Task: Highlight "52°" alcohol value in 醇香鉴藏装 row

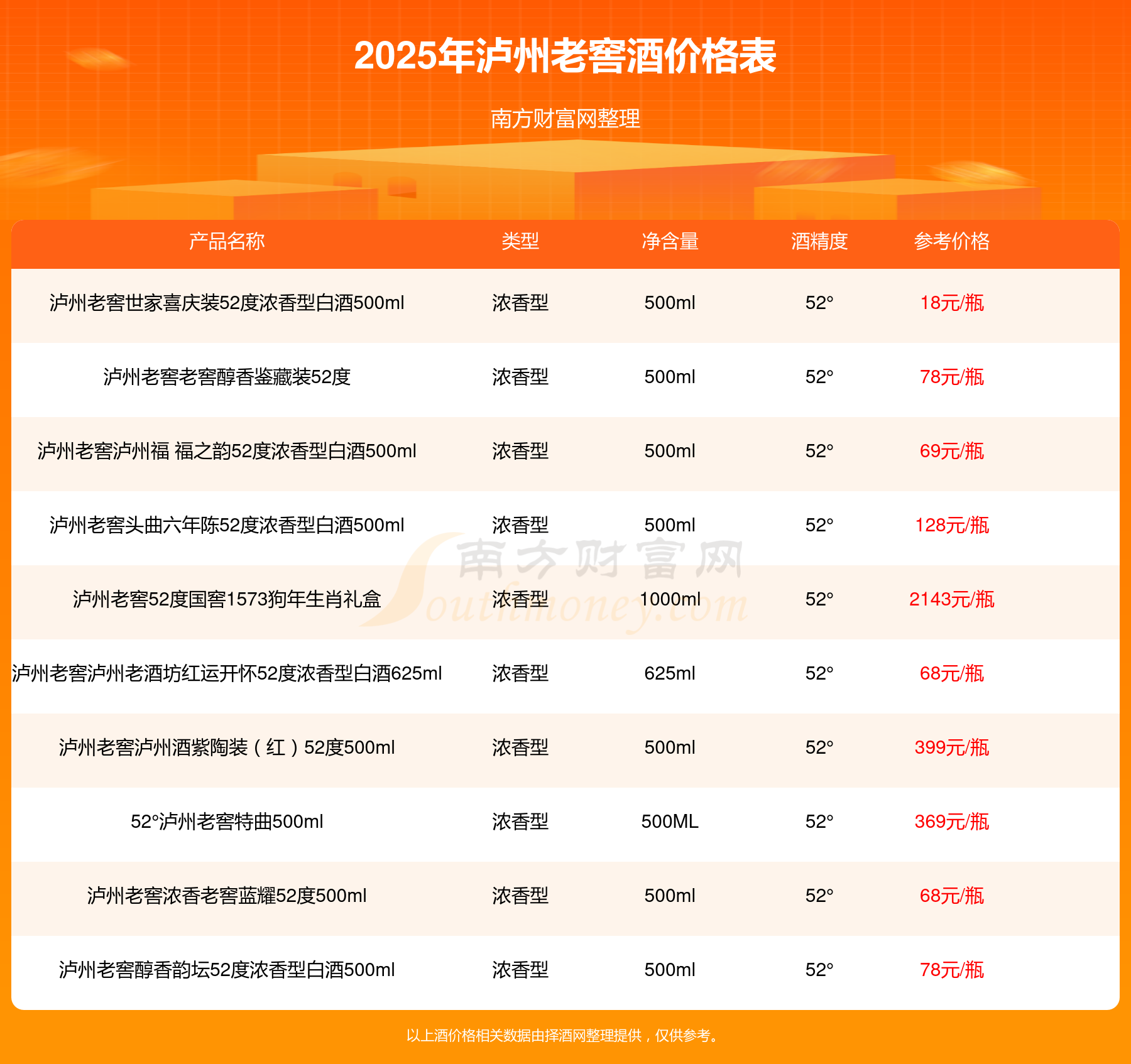Action: pyautogui.click(x=819, y=377)
